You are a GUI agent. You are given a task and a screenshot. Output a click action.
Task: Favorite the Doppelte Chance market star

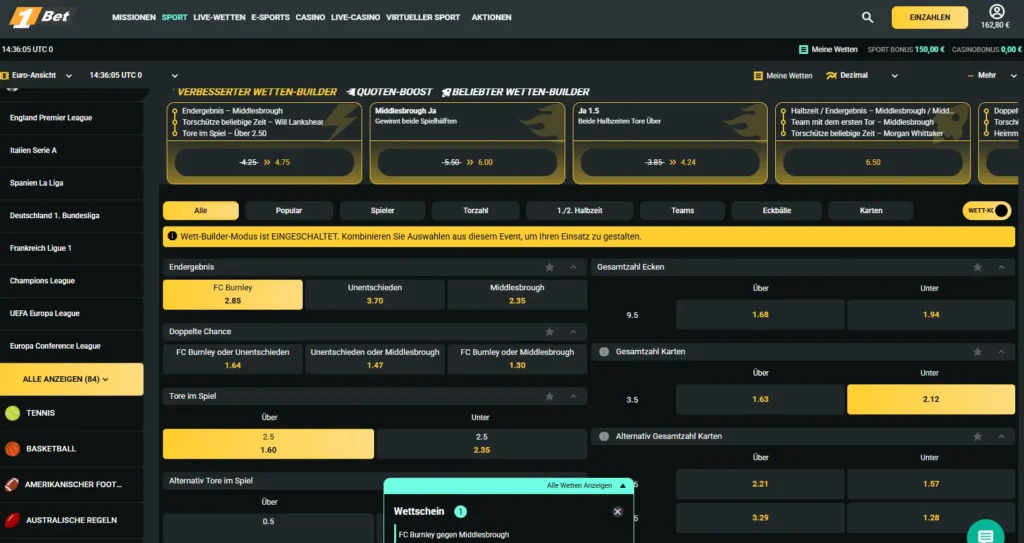[x=549, y=332]
